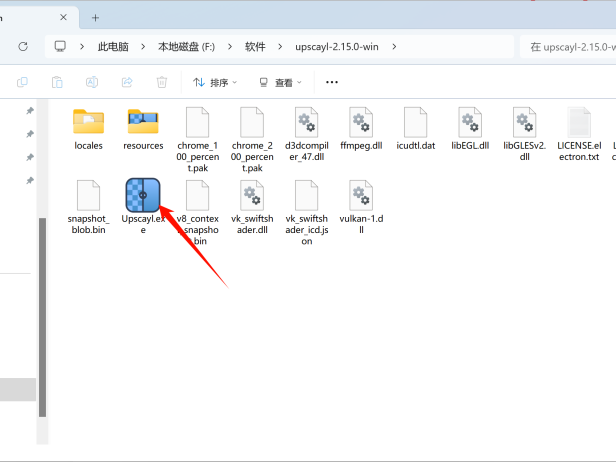616x462 pixels.
Task: Select the vulkan-1.dll file icon
Action: [361, 194]
